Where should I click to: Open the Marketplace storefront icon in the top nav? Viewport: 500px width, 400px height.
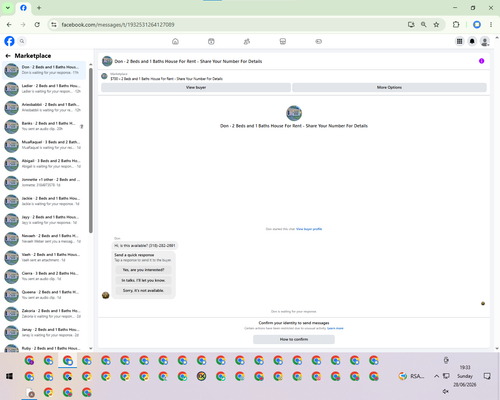coord(283,41)
